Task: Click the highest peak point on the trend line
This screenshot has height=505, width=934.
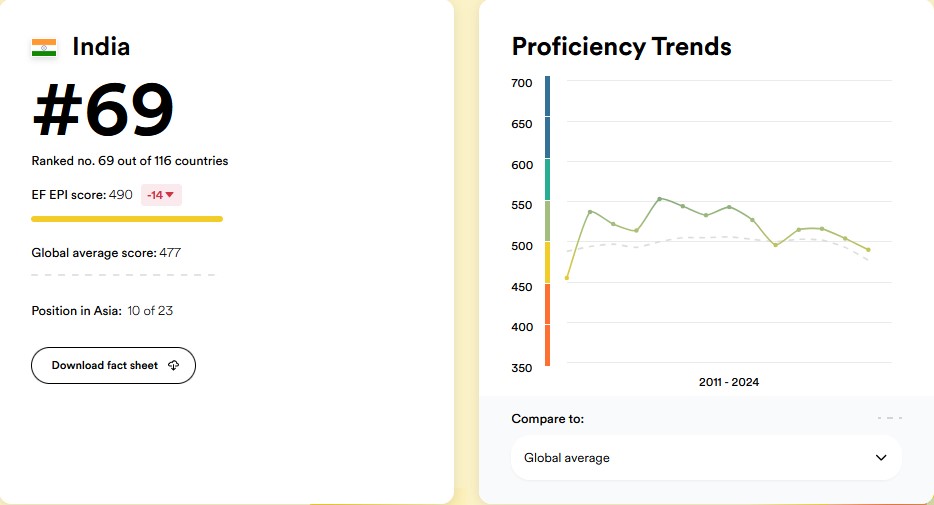Action: (660, 198)
